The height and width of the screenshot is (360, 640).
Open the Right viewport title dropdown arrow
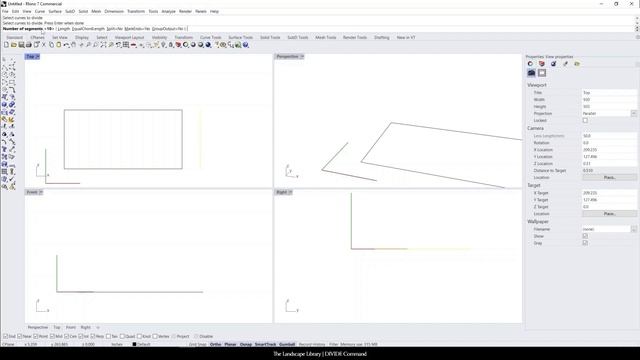point(290,192)
